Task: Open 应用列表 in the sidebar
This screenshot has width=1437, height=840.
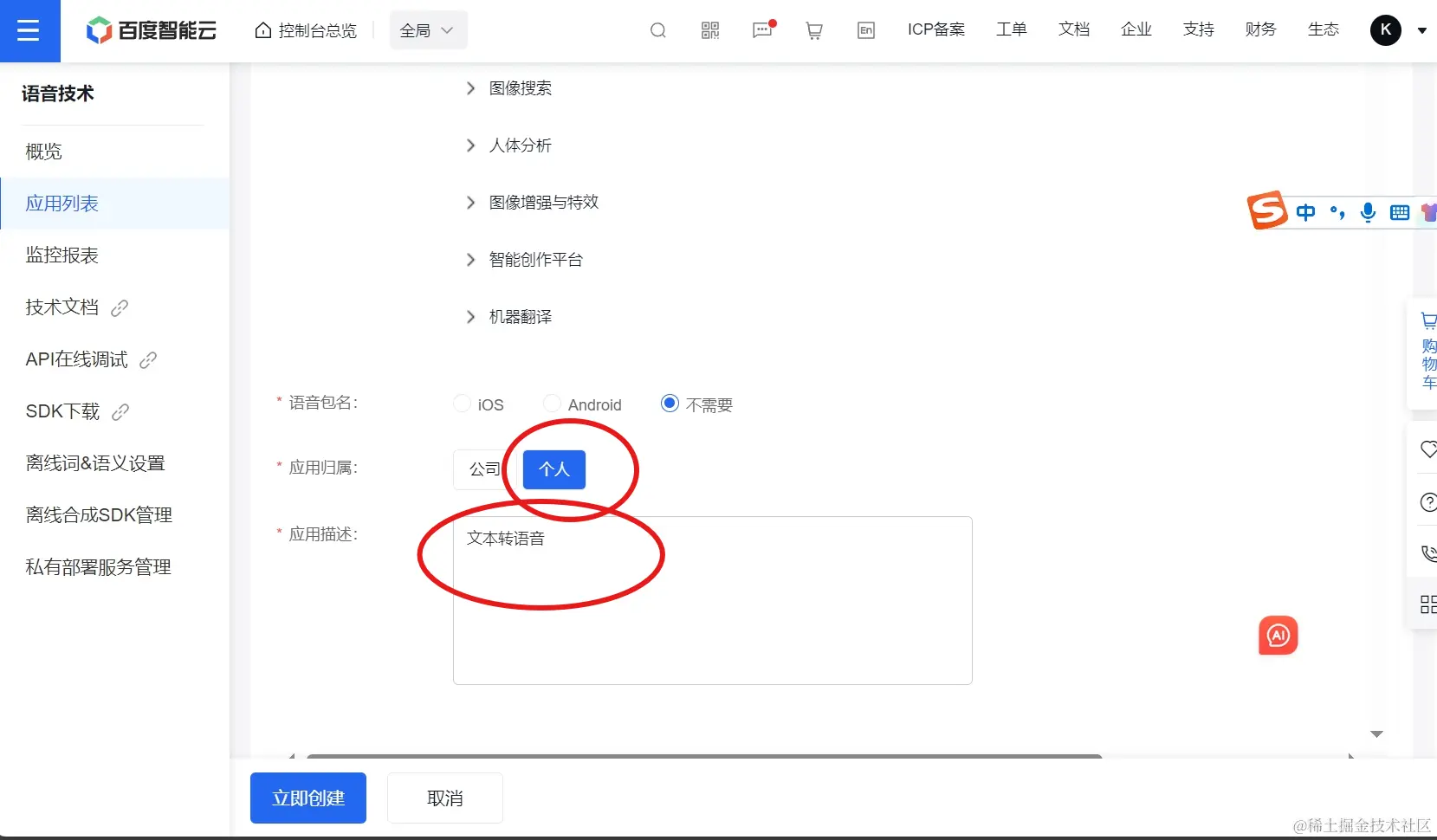Action: (115, 204)
